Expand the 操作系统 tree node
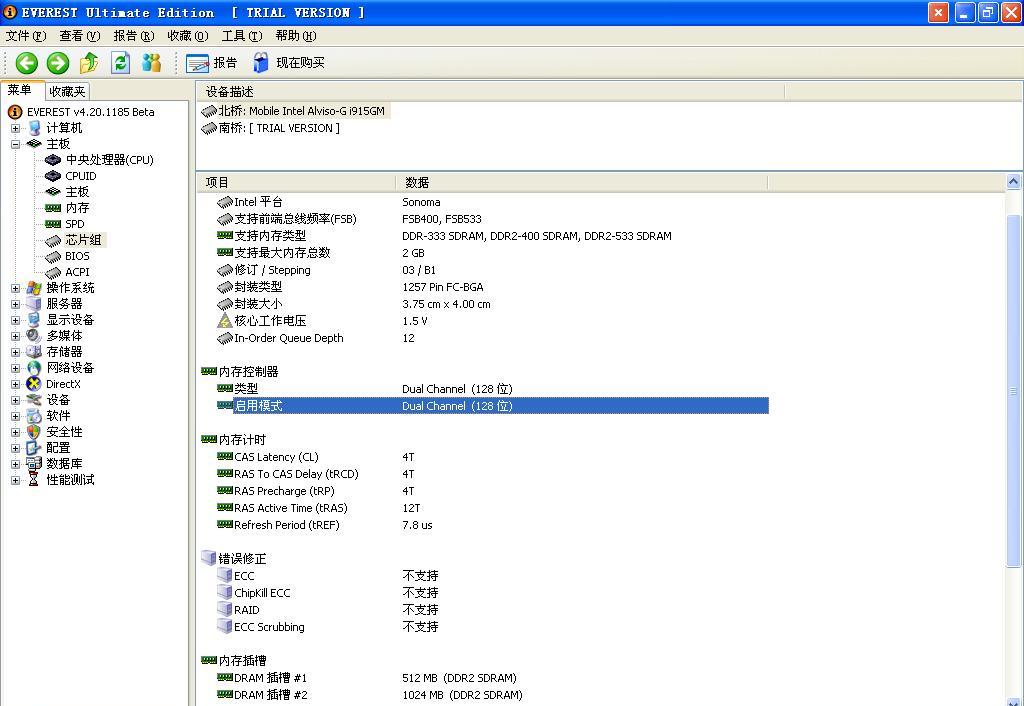1024x706 pixels. [16, 288]
